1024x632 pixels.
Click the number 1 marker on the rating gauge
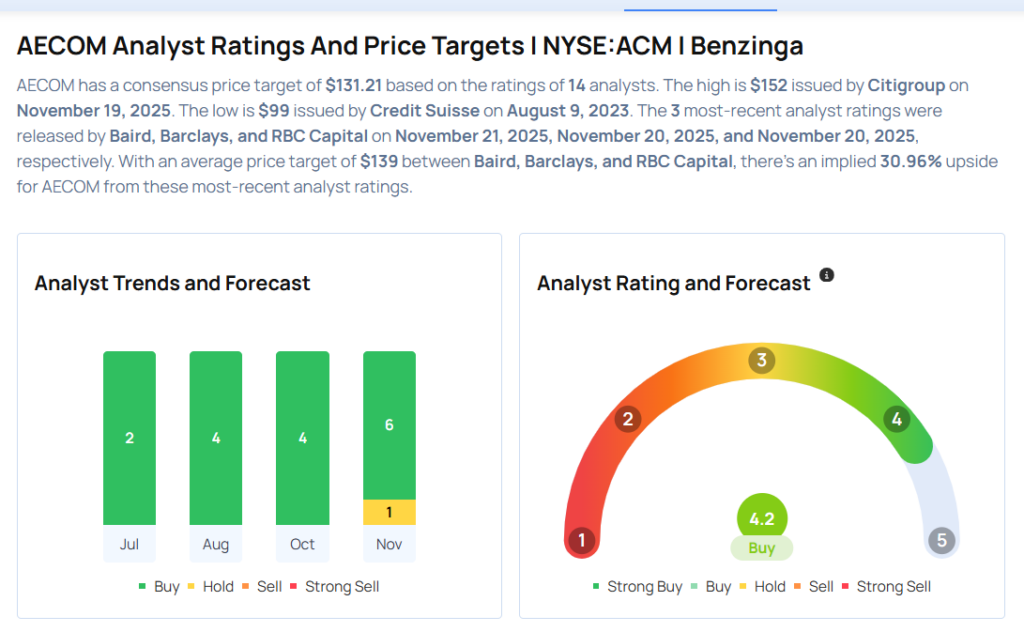[581, 542]
